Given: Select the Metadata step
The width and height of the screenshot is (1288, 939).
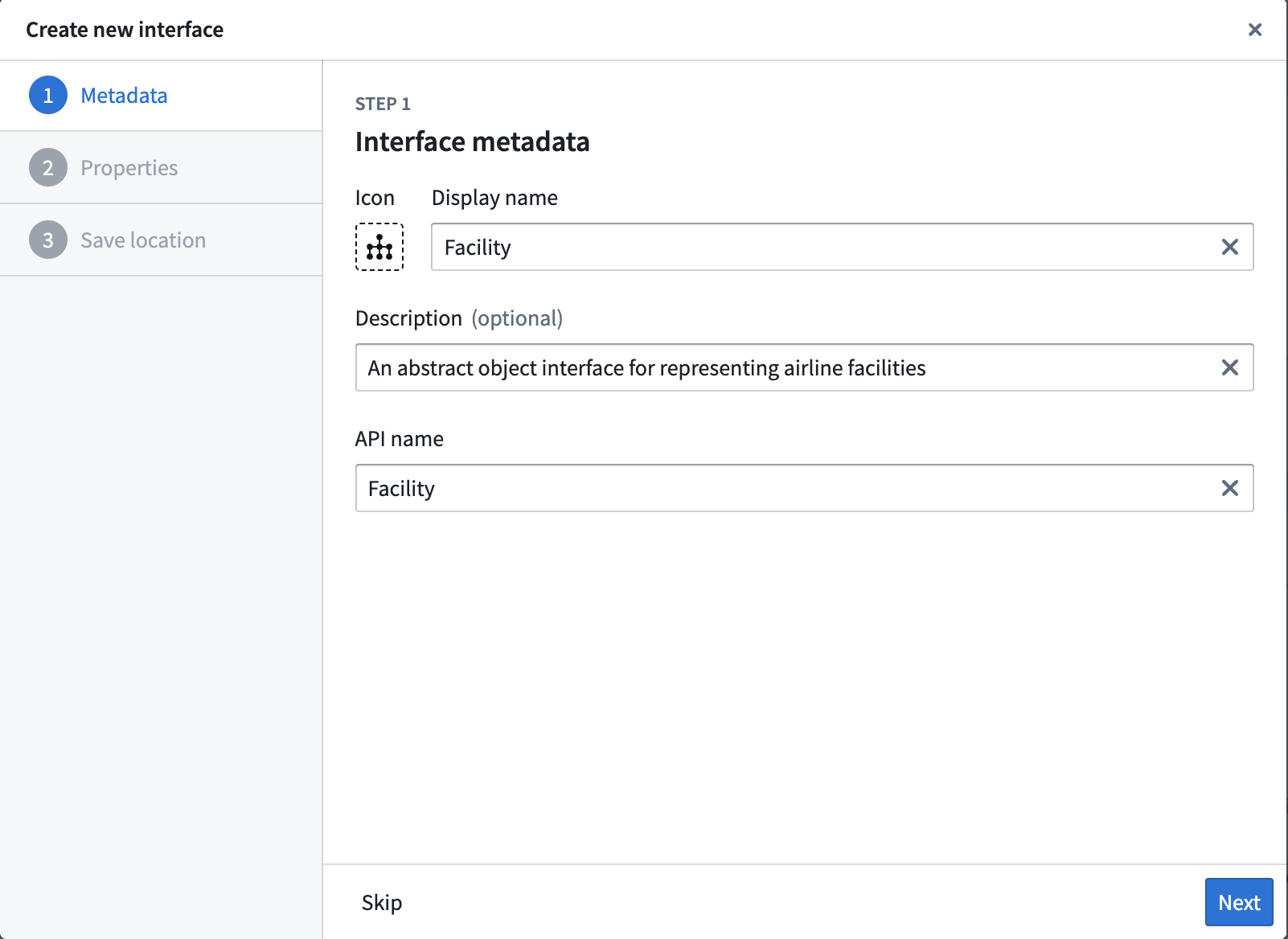Looking at the screenshot, I should coord(161,96).
